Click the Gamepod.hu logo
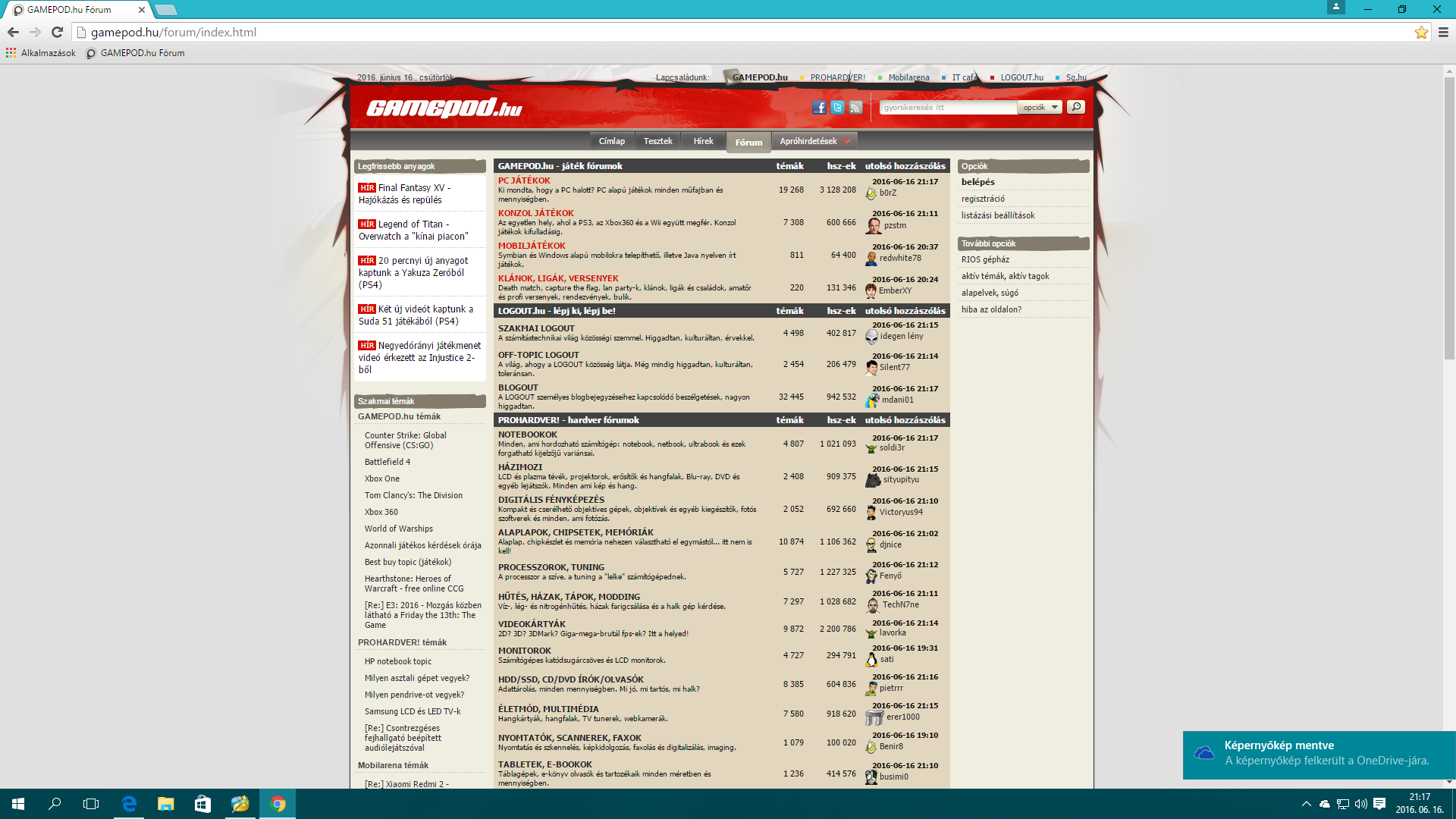1456x819 pixels. coord(444,108)
